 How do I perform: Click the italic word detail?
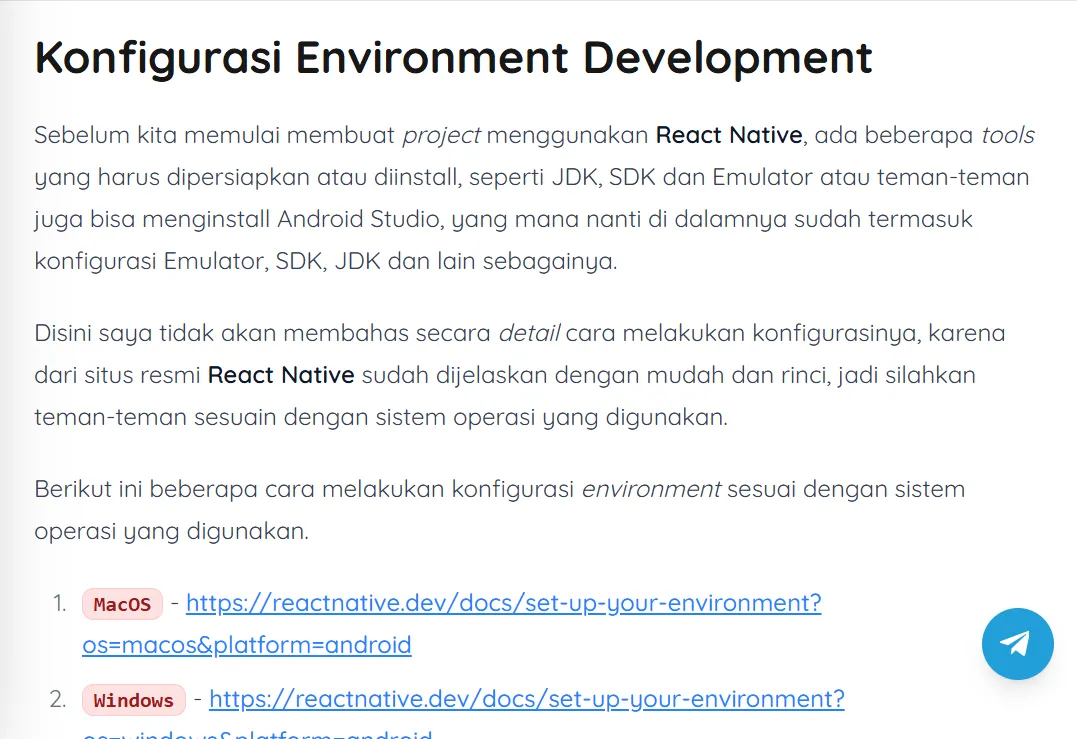tap(530, 333)
